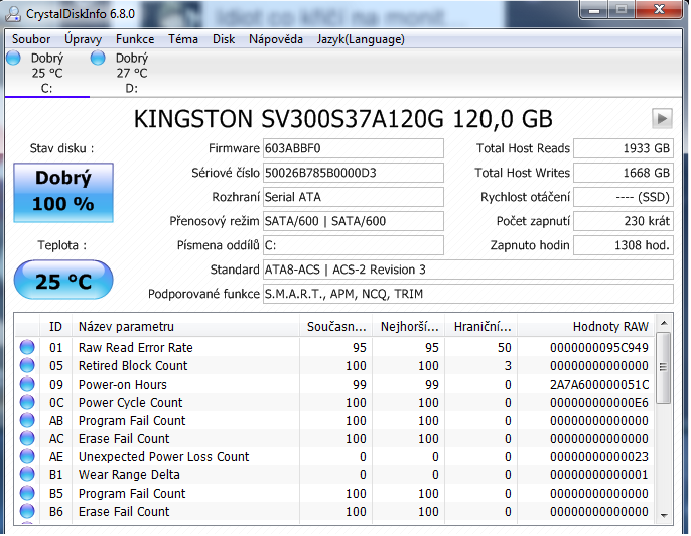Click the attribute list scrollbar thumb
This screenshot has width=691, height=536.
tap(664, 368)
